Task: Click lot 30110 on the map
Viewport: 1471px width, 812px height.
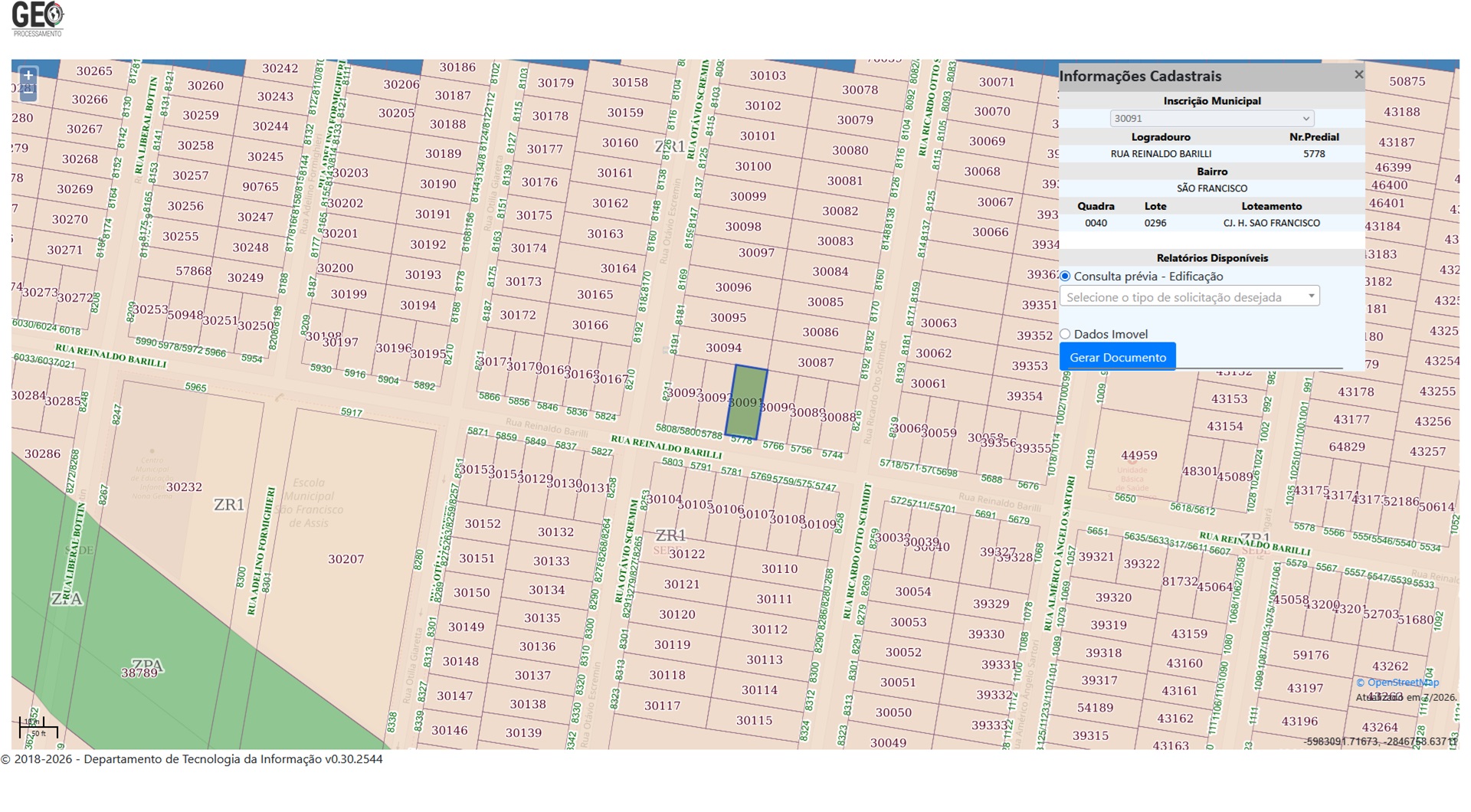Action: pos(779,568)
